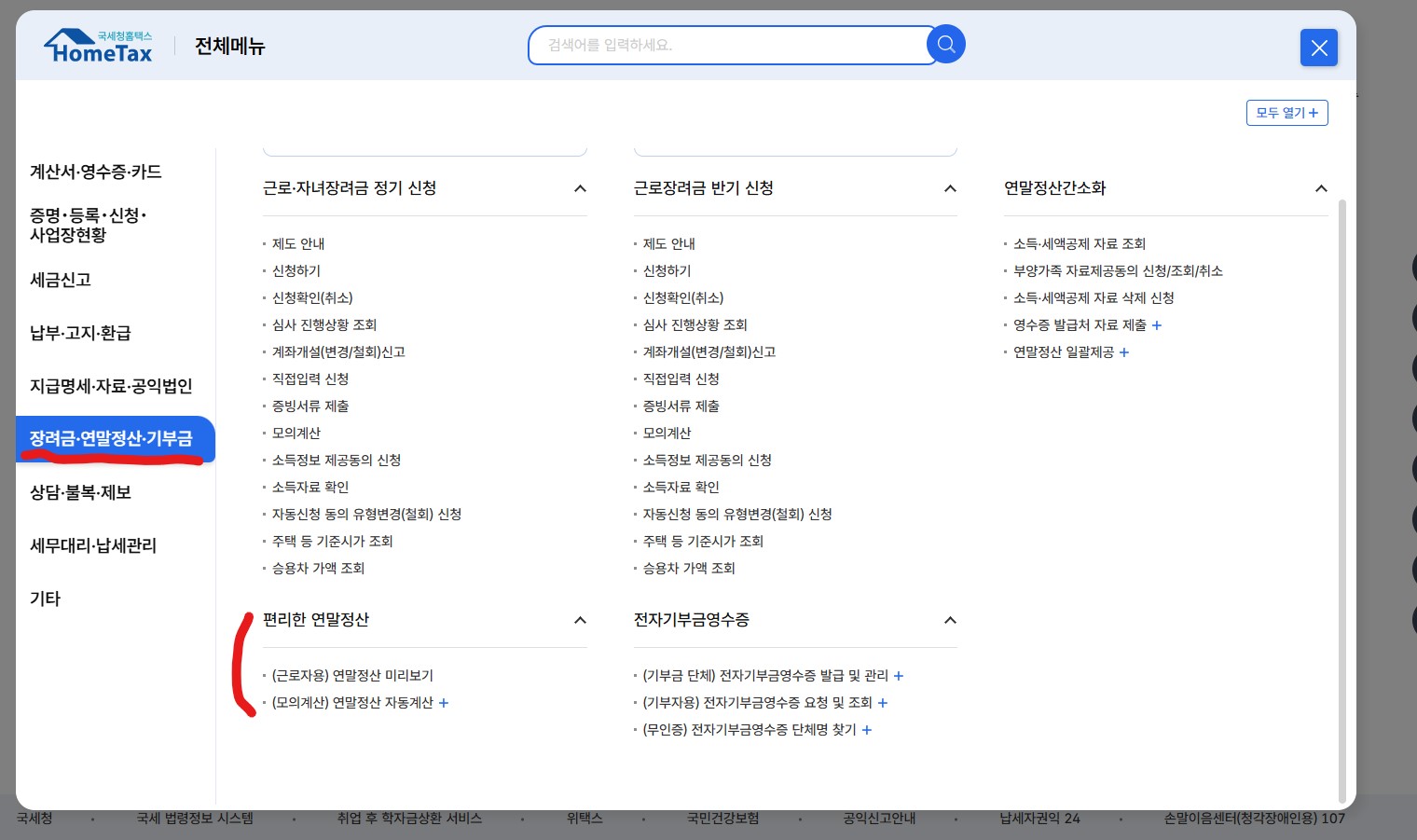Open 소득정보 제공동의 신청 under 반기 신청
The height and width of the screenshot is (840, 1417).
tap(708, 461)
